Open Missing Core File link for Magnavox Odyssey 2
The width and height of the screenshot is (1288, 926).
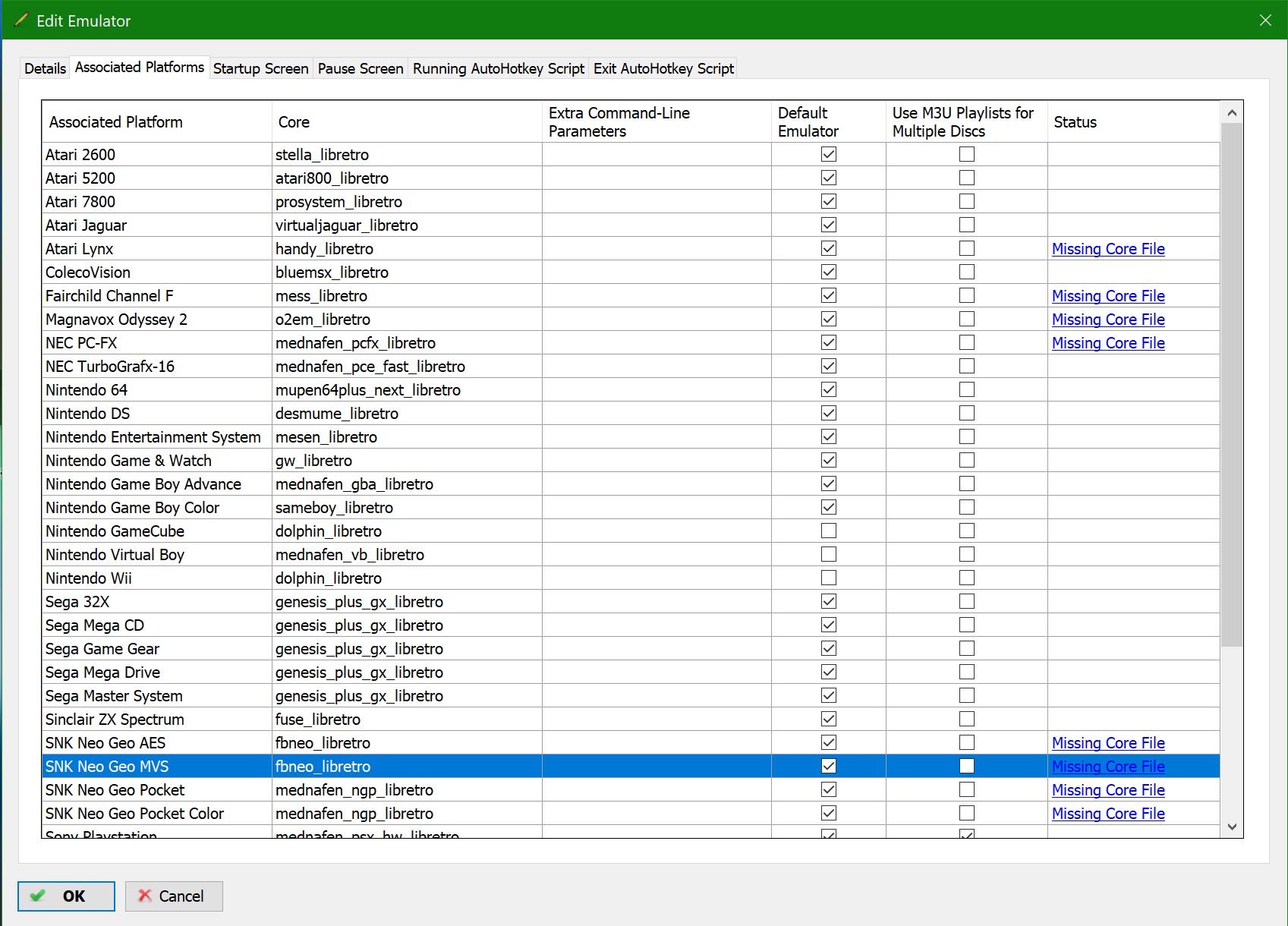pos(1108,320)
